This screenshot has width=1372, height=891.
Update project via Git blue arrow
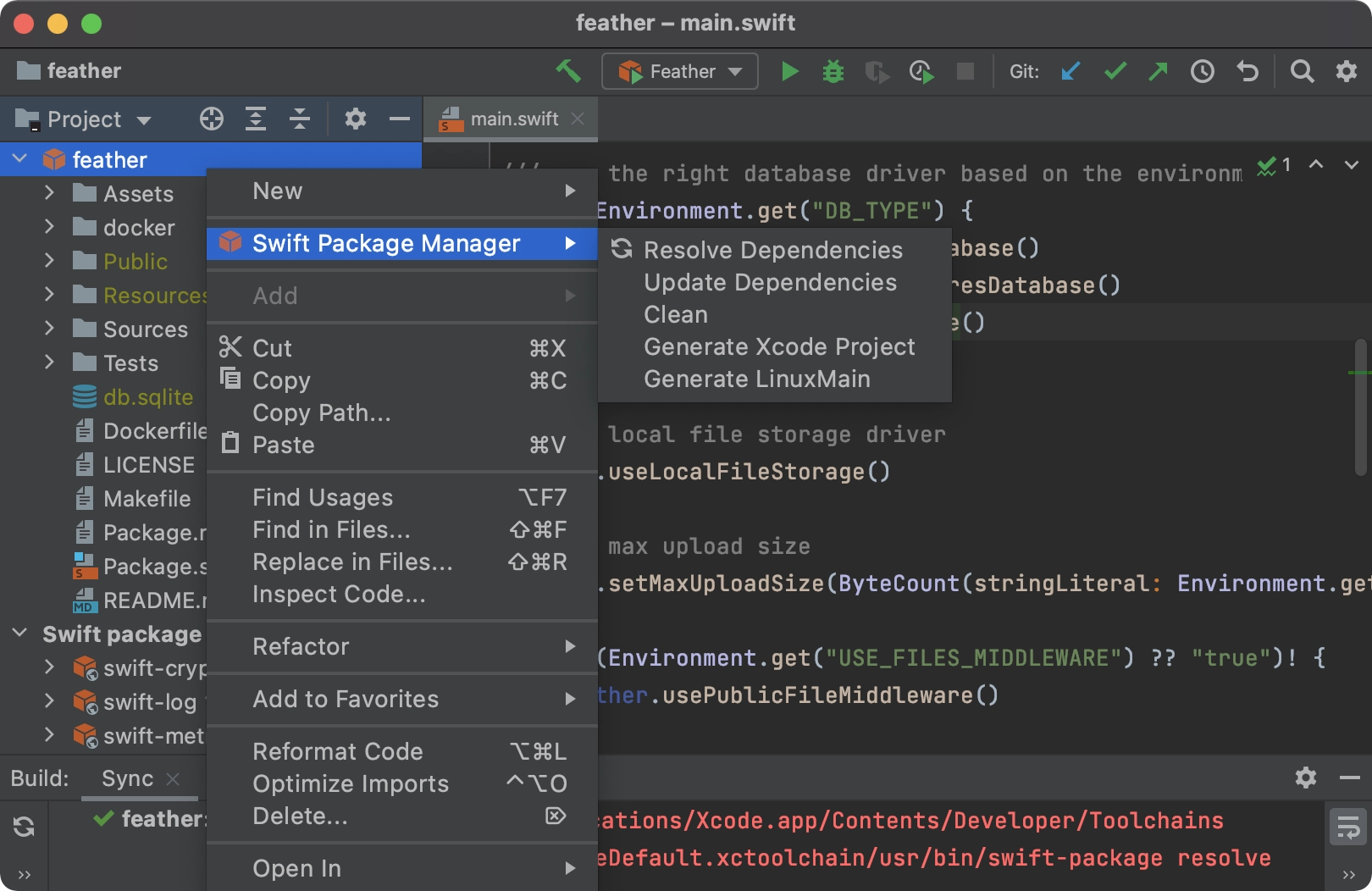coord(1070,71)
